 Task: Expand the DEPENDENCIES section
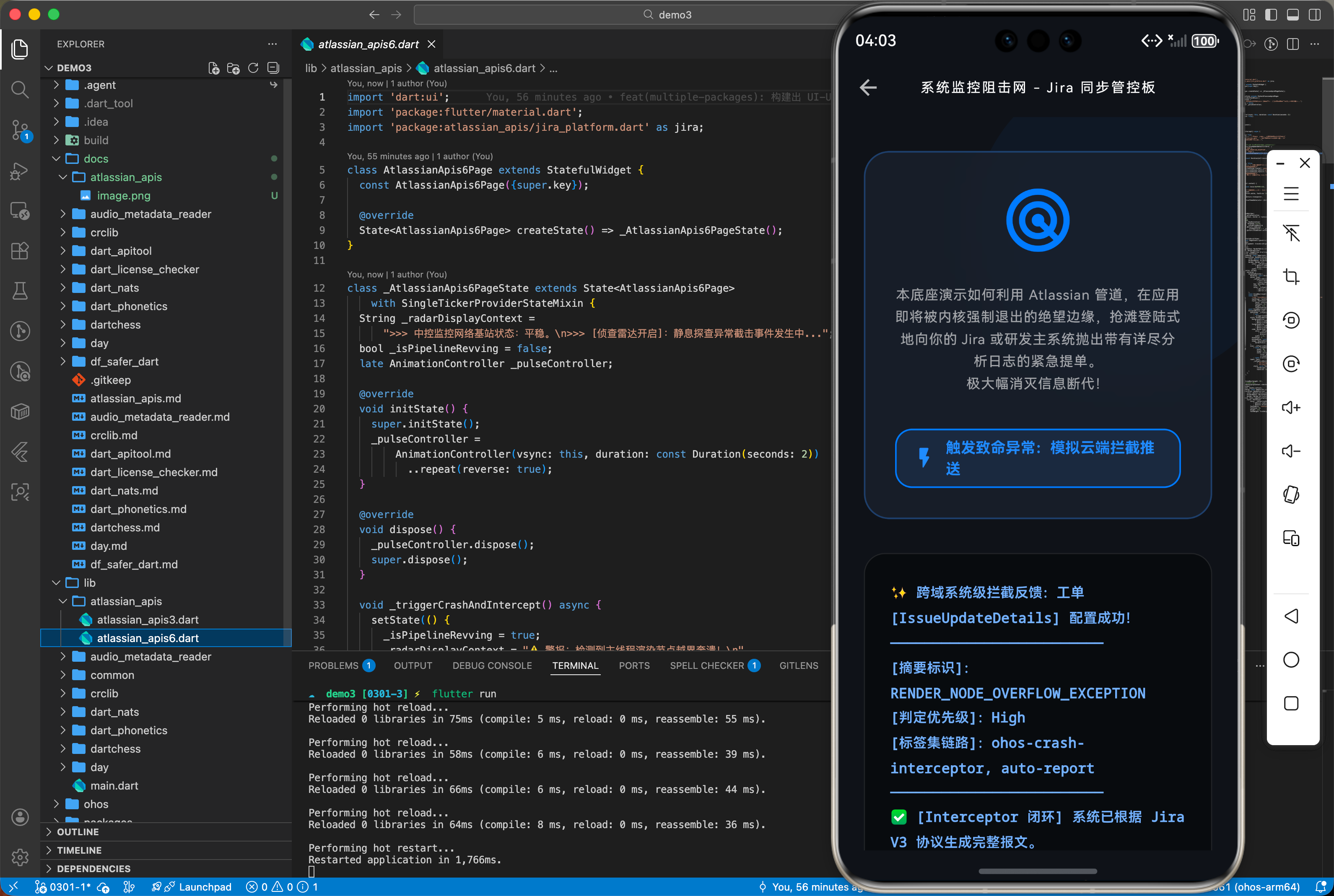coord(93,869)
